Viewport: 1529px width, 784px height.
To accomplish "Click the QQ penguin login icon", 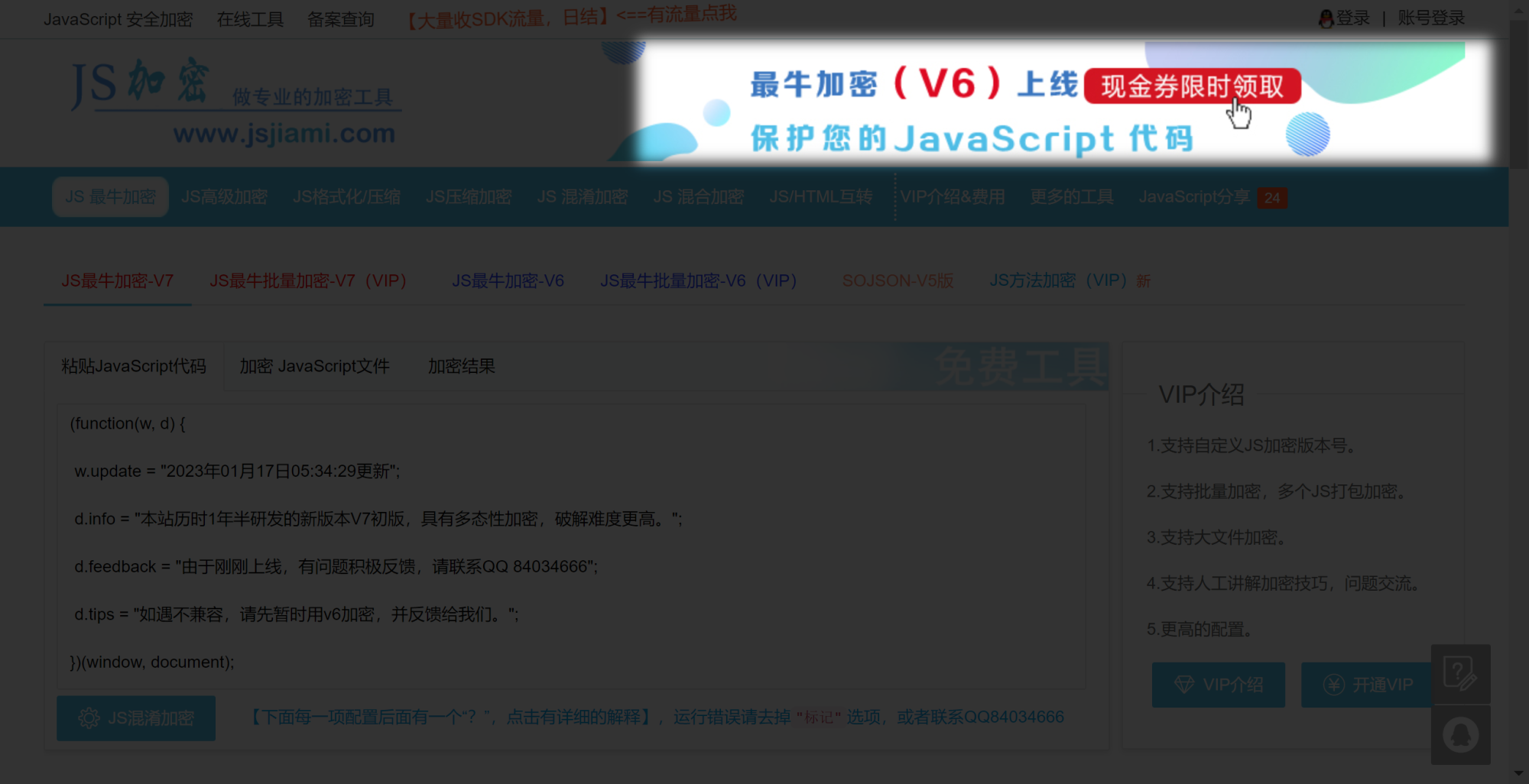I will point(1325,18).
